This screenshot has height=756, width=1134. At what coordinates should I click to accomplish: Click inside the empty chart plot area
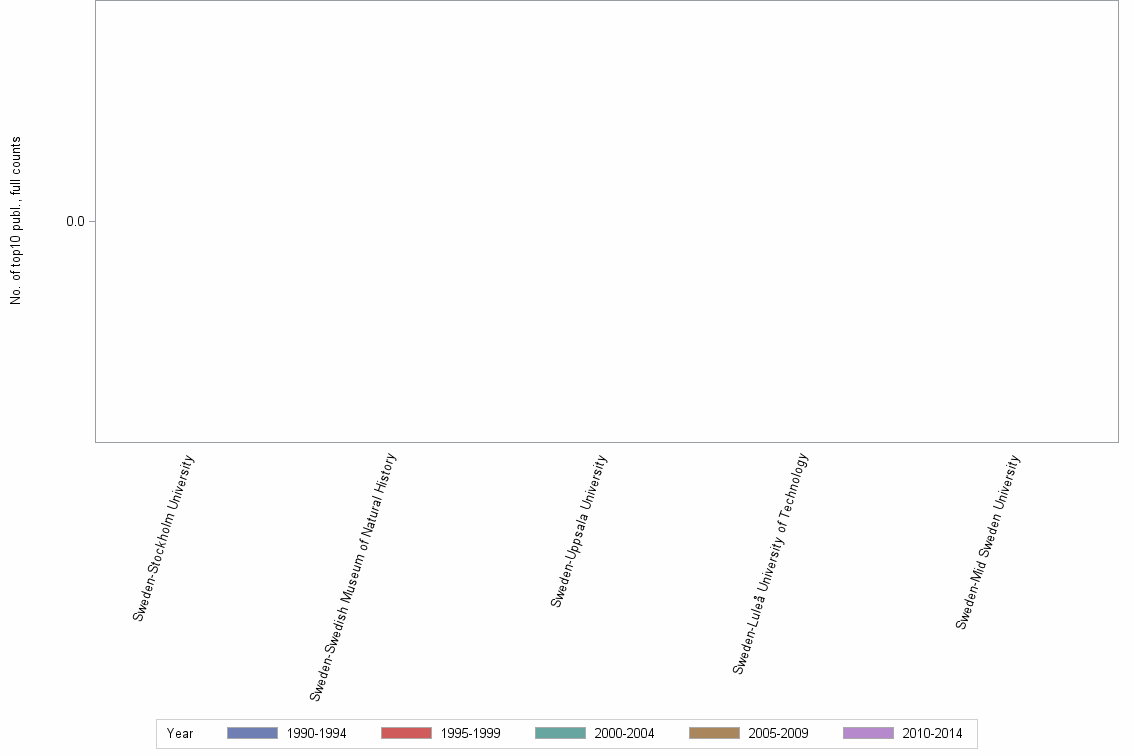click(x=600, y=220)
